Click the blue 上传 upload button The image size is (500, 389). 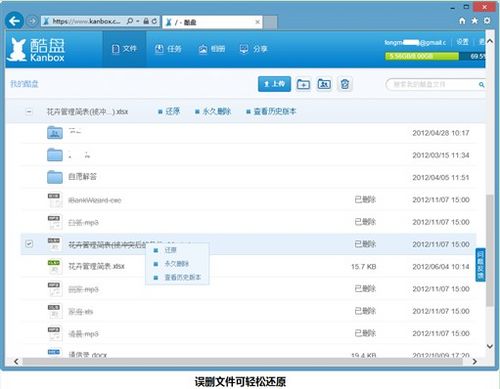[x=274, y=84]
